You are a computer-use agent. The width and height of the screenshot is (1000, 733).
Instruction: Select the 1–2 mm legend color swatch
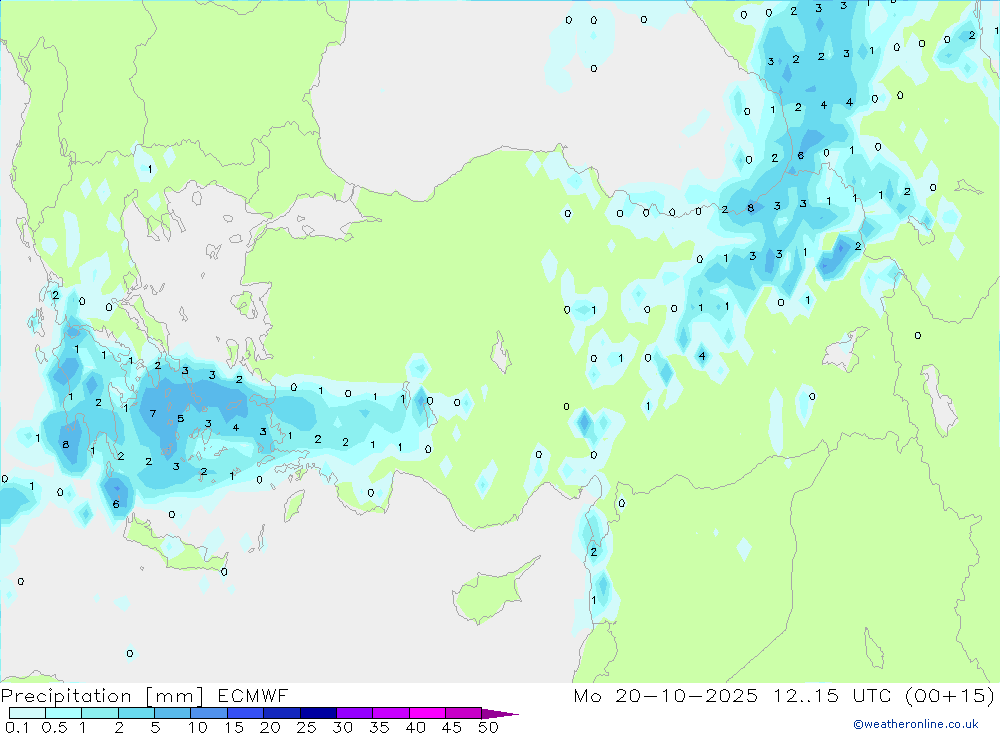100,713
